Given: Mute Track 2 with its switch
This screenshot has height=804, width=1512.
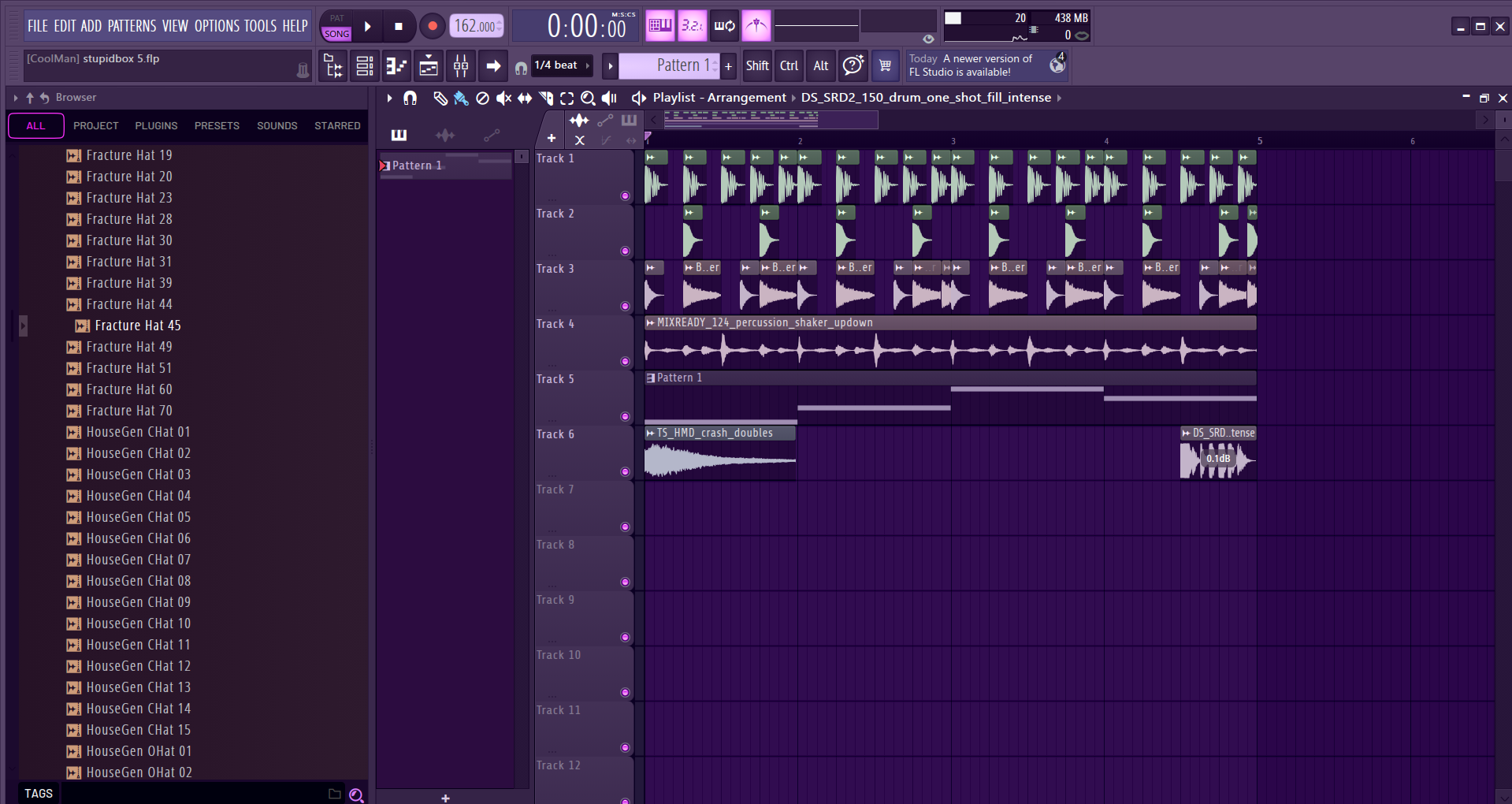Looking at the screenshot, I should pos(625,251).
